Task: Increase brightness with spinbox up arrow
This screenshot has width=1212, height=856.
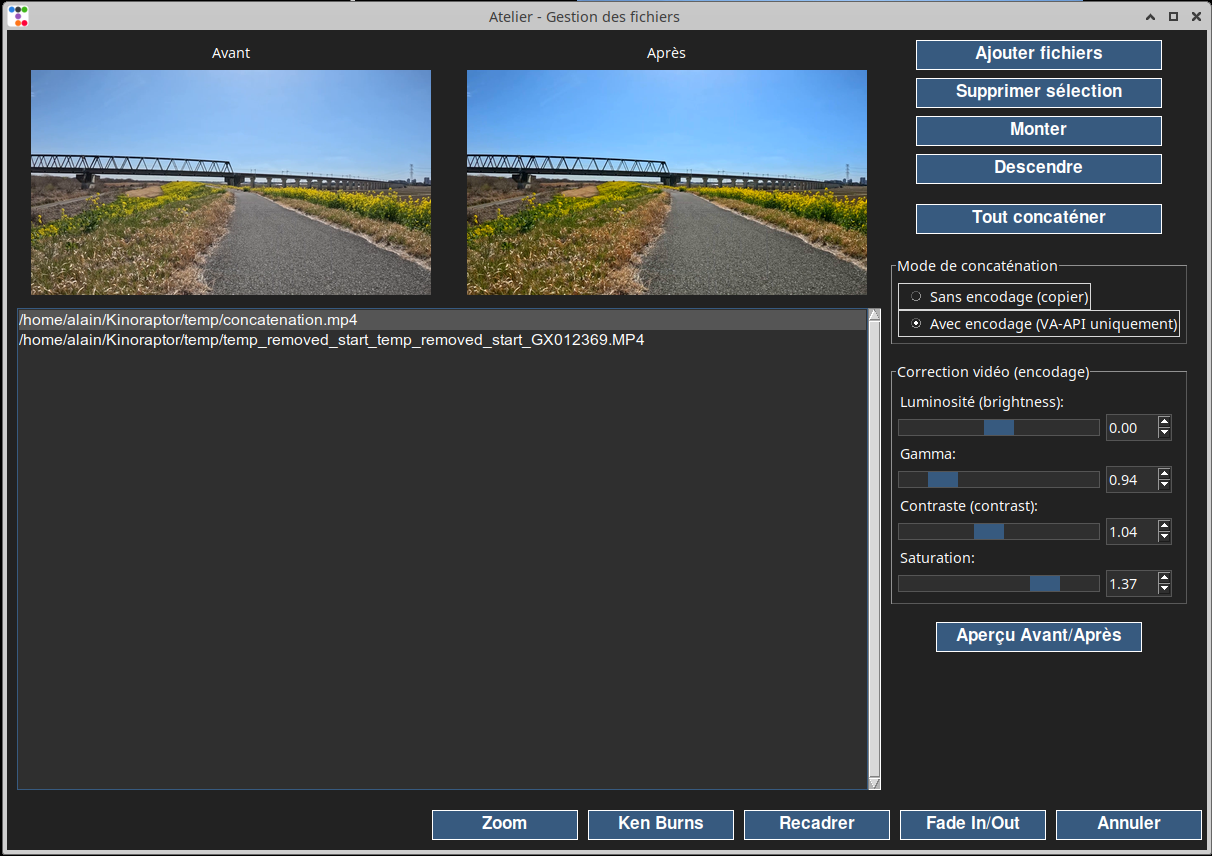Action: tap(1164, 422)
